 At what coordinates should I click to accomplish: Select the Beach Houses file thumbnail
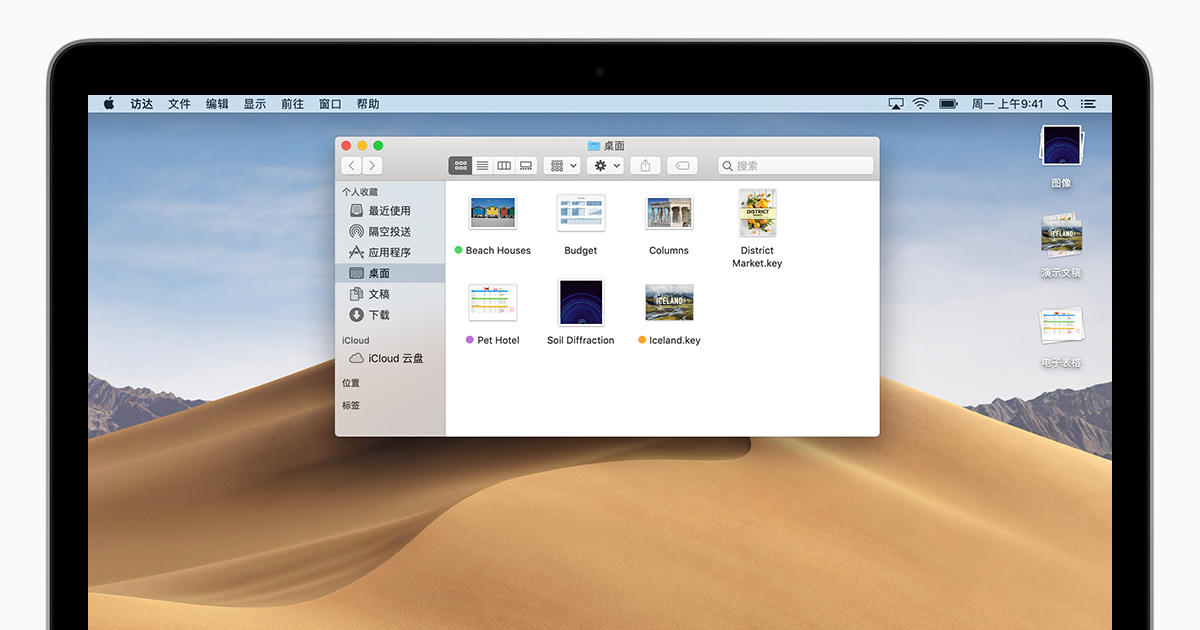tap(492, 213)
